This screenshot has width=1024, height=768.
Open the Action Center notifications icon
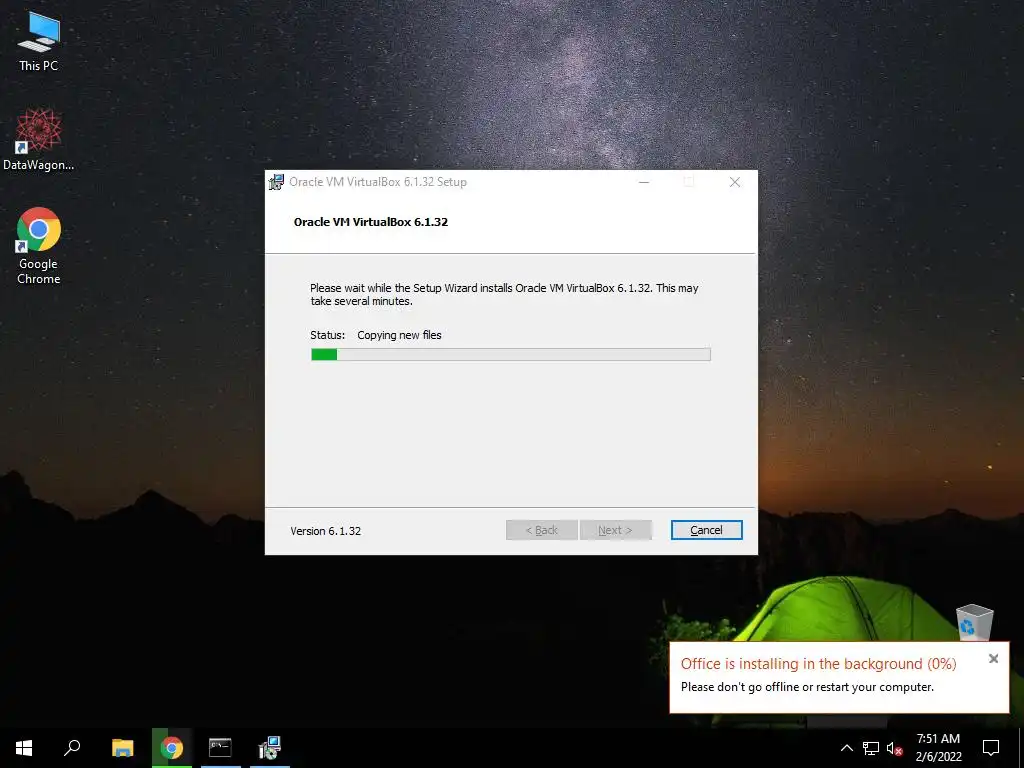coord(991,748)
